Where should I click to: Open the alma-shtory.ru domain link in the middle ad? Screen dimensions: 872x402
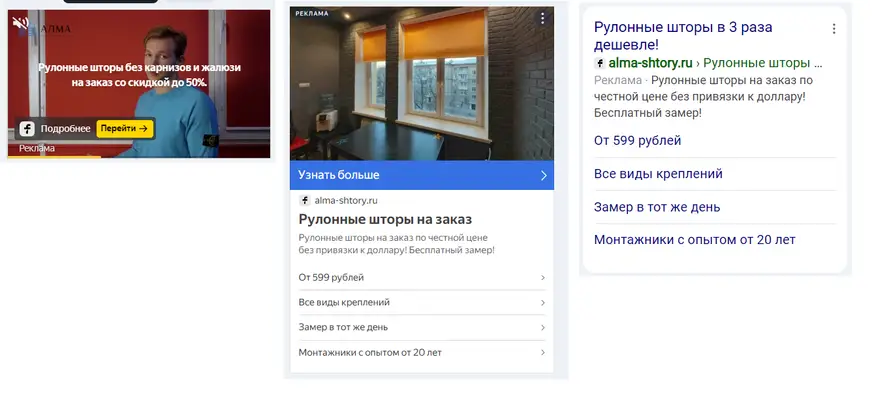pyautogui.click(x=346, y=201)
